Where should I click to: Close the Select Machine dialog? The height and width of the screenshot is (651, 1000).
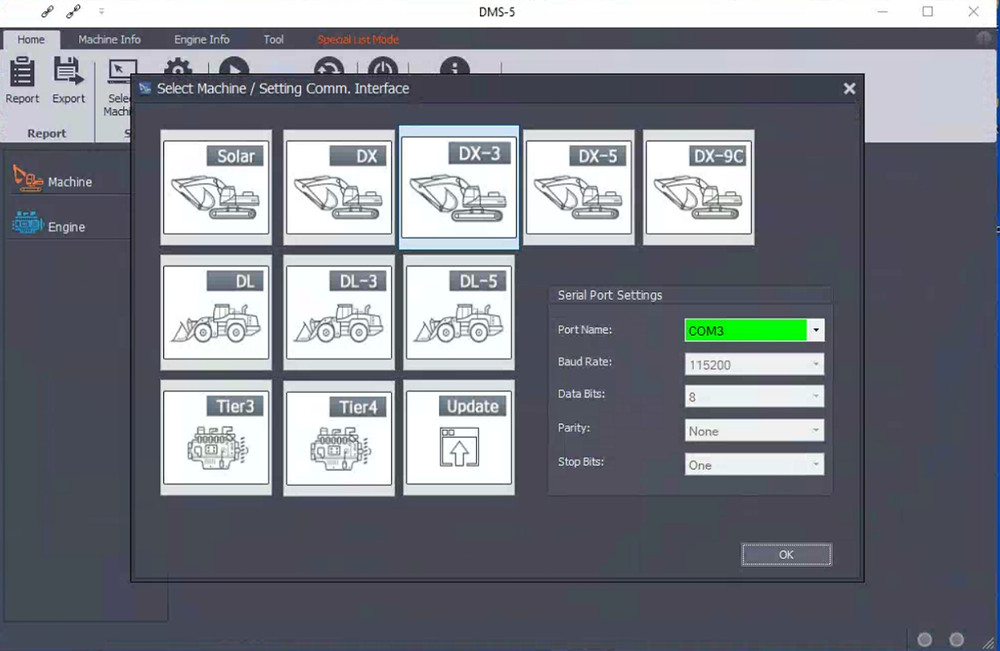pyautogui.click(x=849, y=89)
